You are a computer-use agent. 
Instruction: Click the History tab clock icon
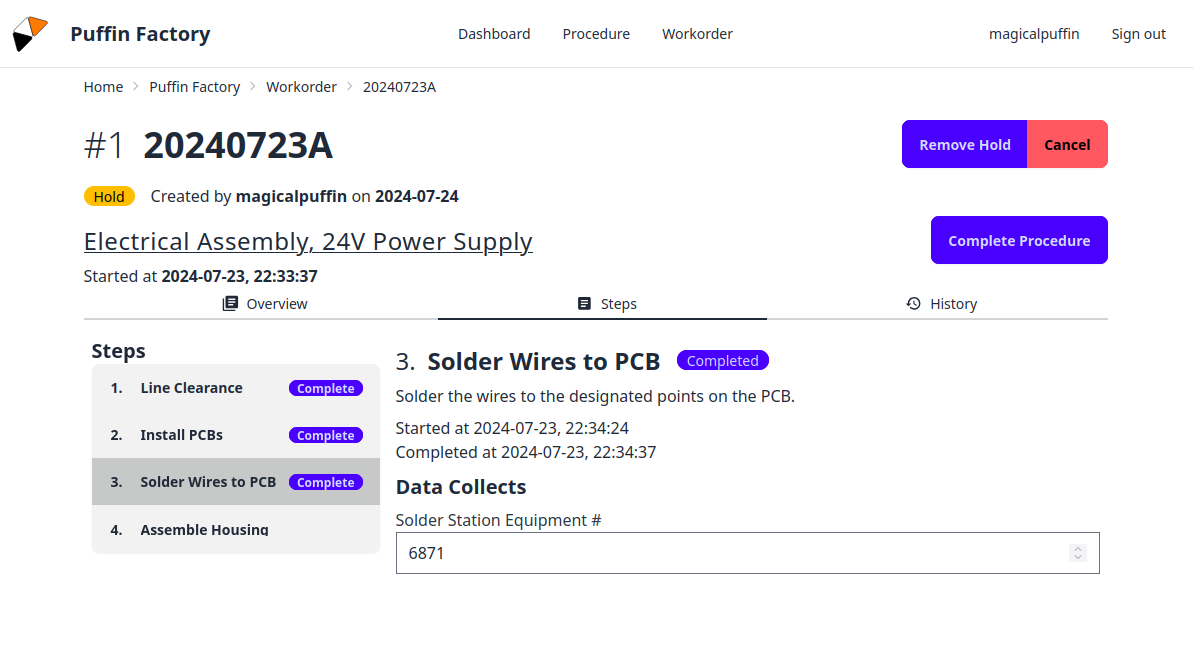(913, 304)
